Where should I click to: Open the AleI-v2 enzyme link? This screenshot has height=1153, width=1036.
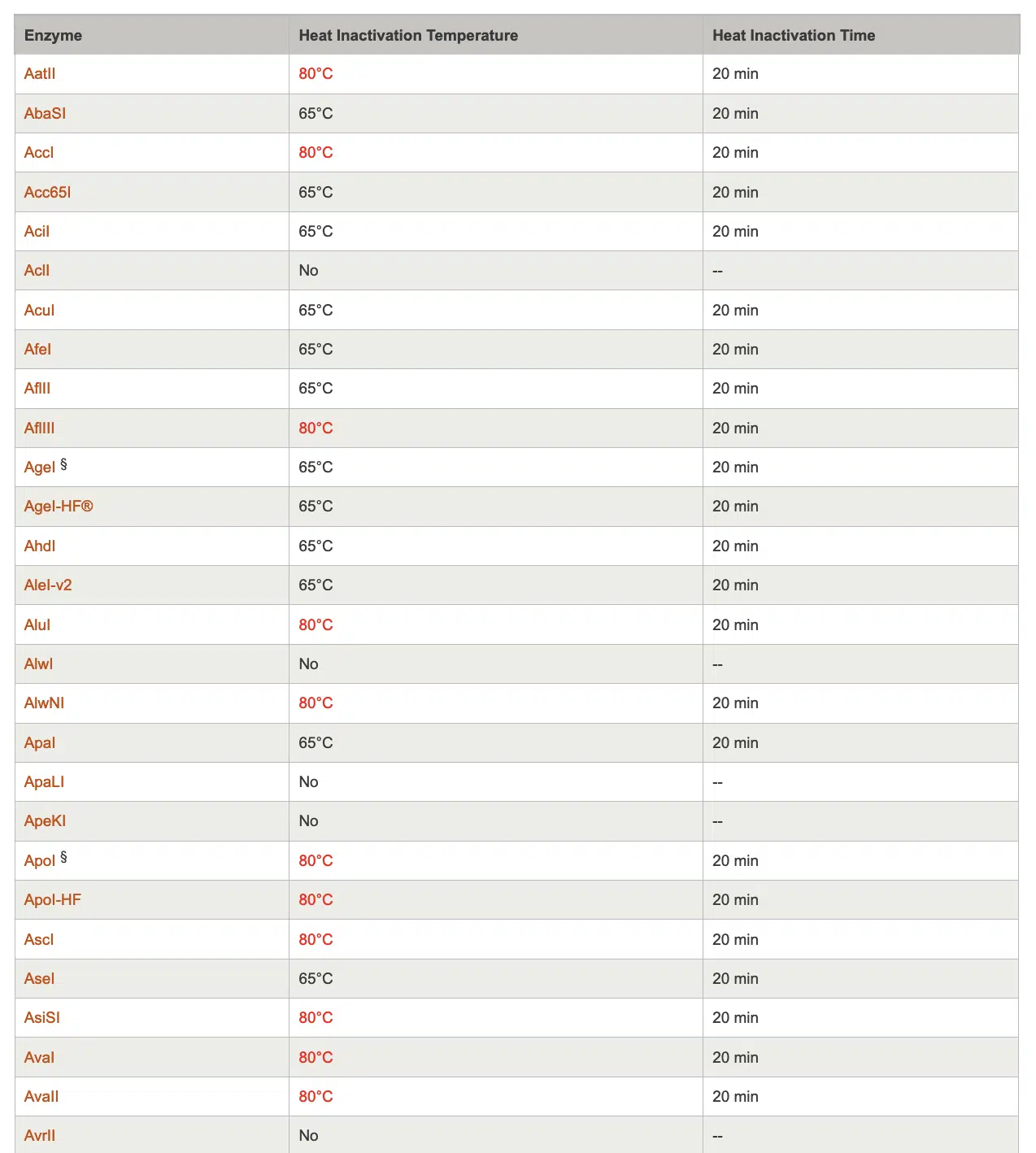coord(48,585)
